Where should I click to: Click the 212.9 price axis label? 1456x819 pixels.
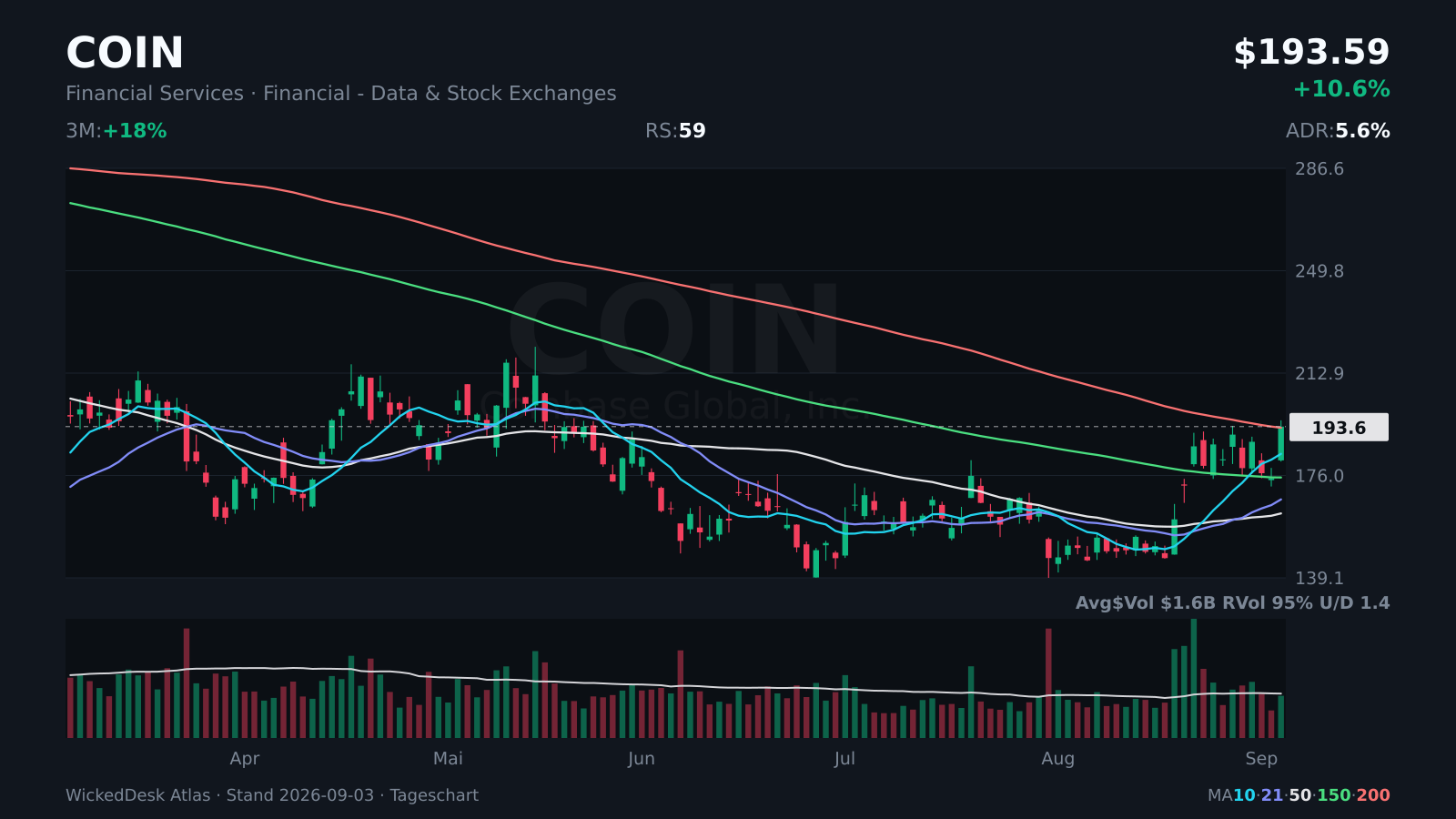pos(1319,374)
